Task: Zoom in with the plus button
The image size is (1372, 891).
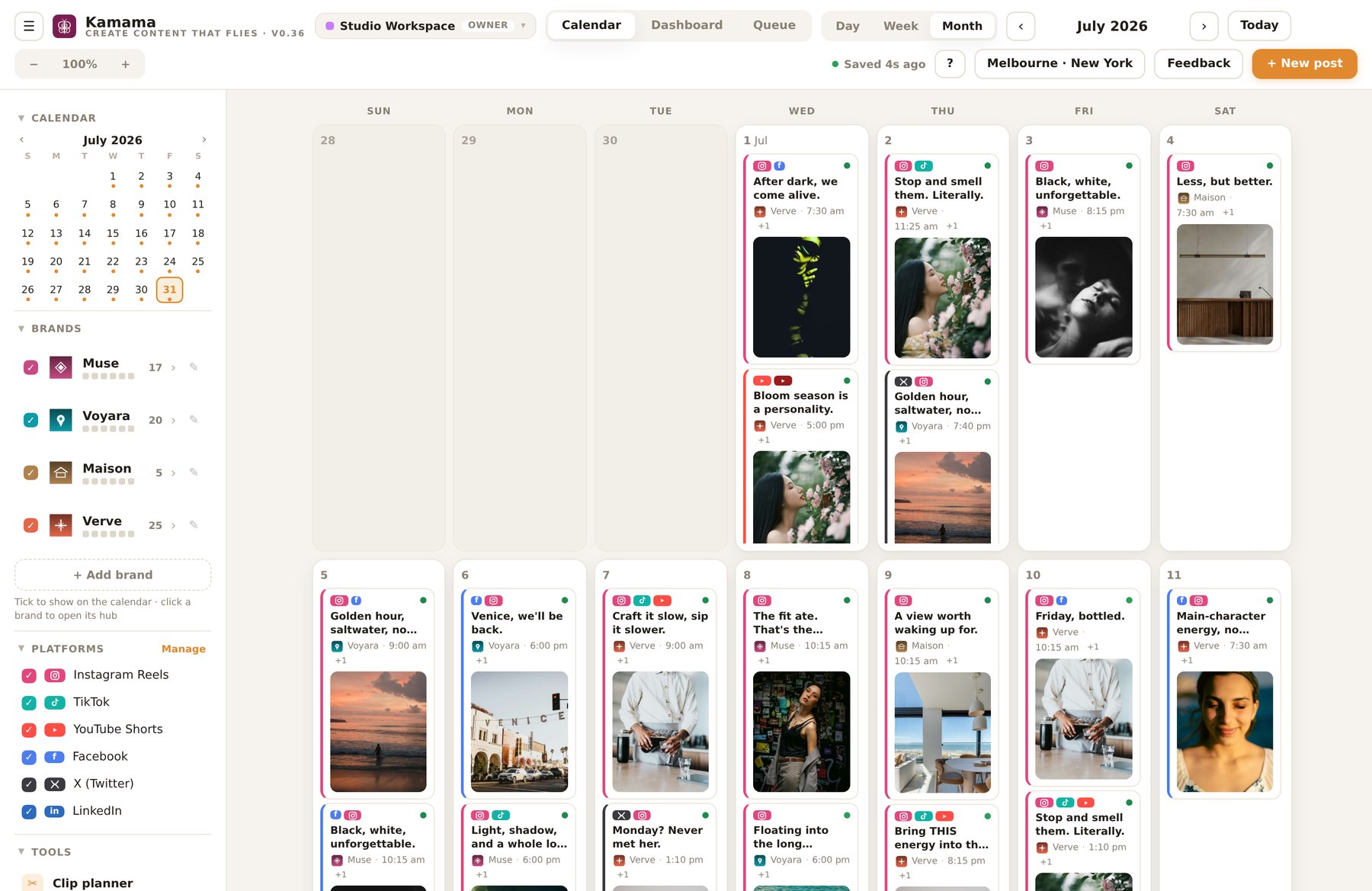Action: click(x=126, y=64)
